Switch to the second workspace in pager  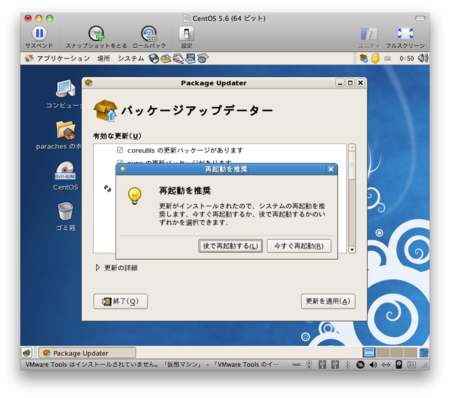(383, 353)
